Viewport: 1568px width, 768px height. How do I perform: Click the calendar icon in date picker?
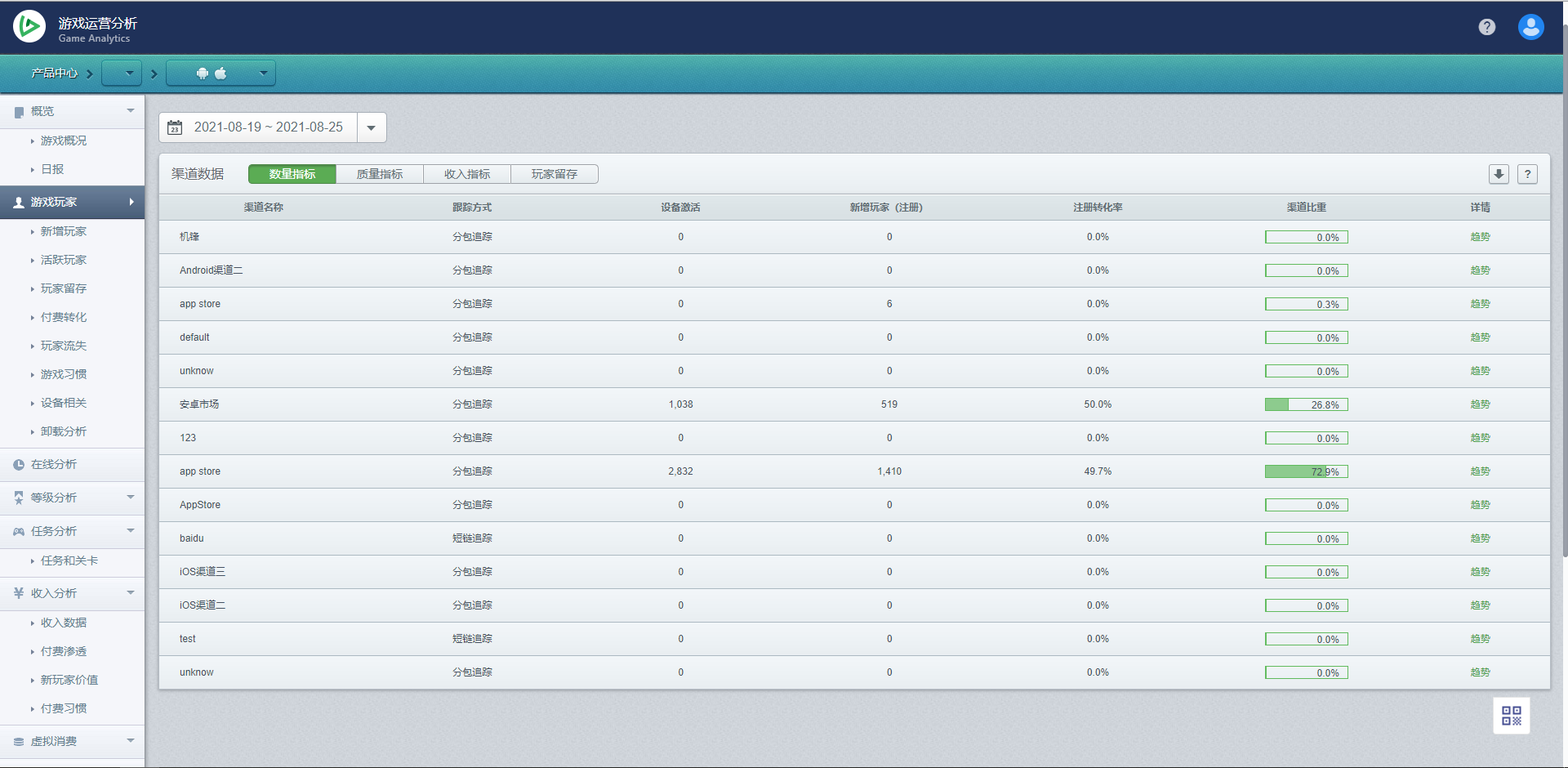pos(175,127)
